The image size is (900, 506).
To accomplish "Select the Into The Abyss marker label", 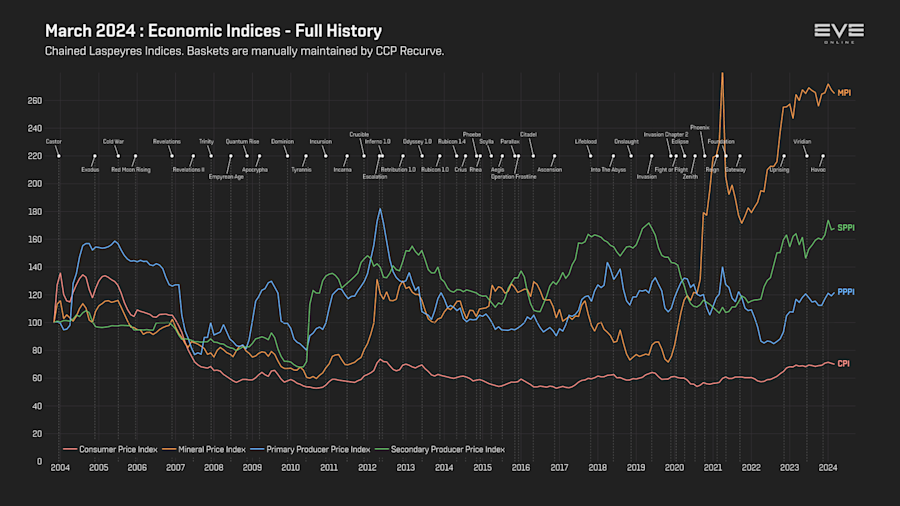I will pos(608,170).
